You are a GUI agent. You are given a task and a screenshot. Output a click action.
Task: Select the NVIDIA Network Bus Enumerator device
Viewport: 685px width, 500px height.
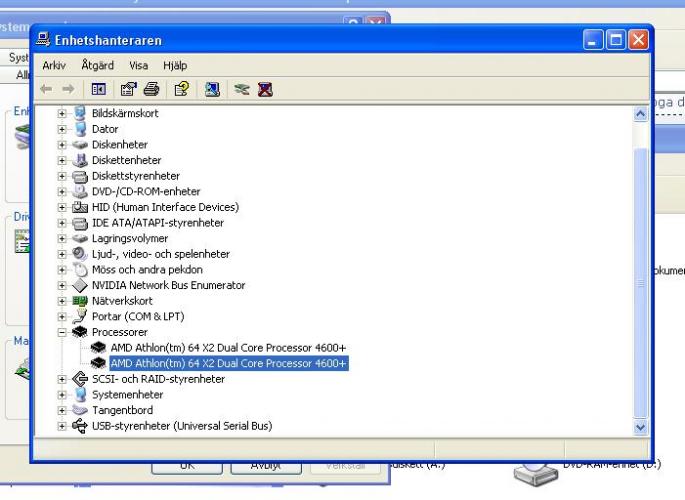(168, 285)
